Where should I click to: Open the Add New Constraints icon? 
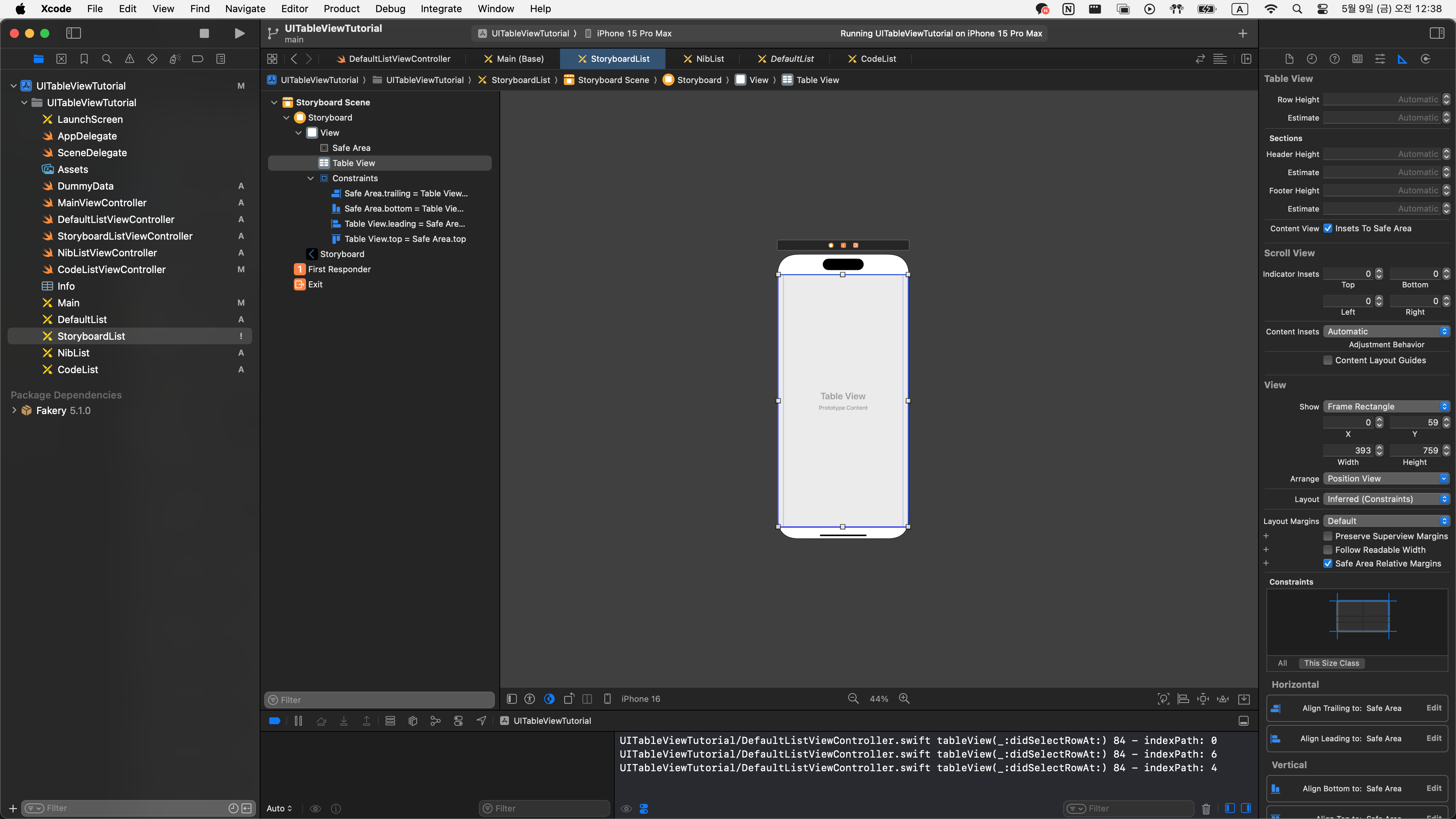pyautogui.click(x=1203, y=699)
